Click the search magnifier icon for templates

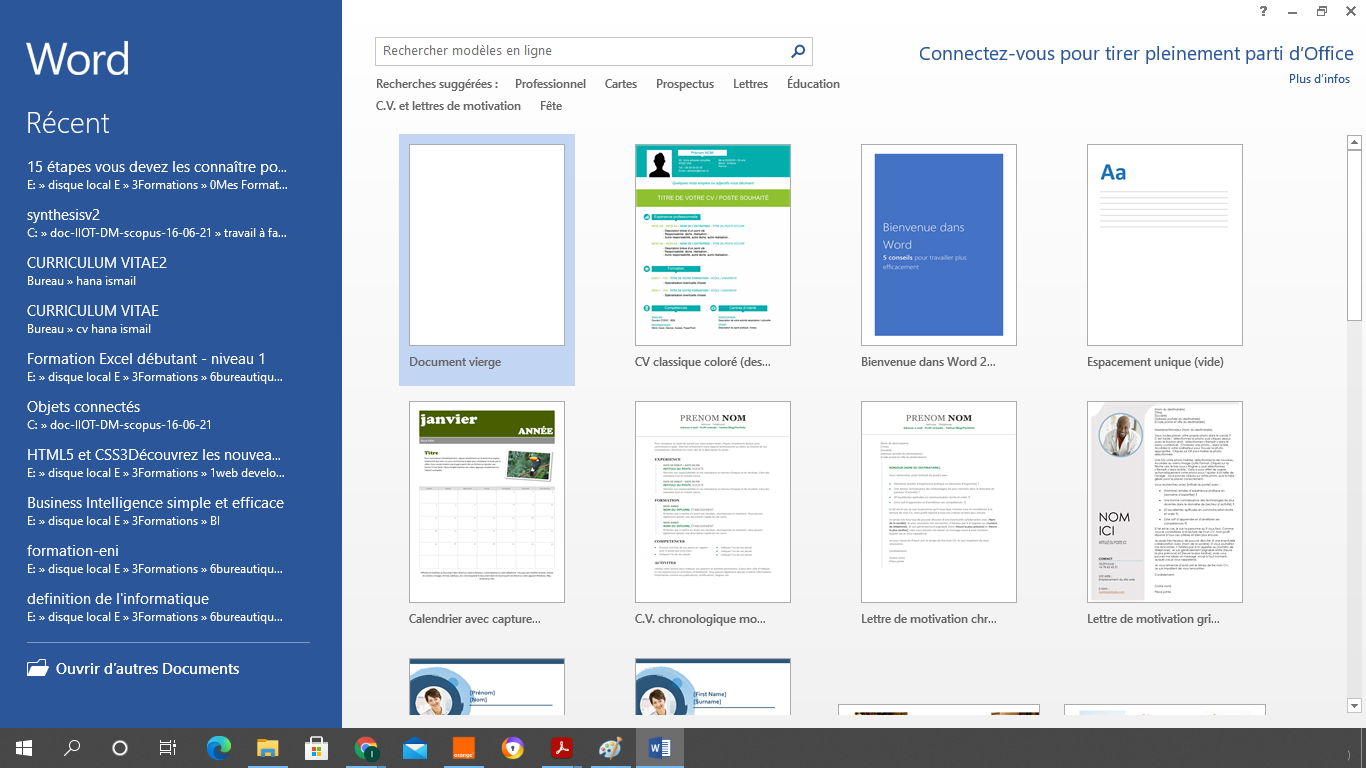[798, 51]
